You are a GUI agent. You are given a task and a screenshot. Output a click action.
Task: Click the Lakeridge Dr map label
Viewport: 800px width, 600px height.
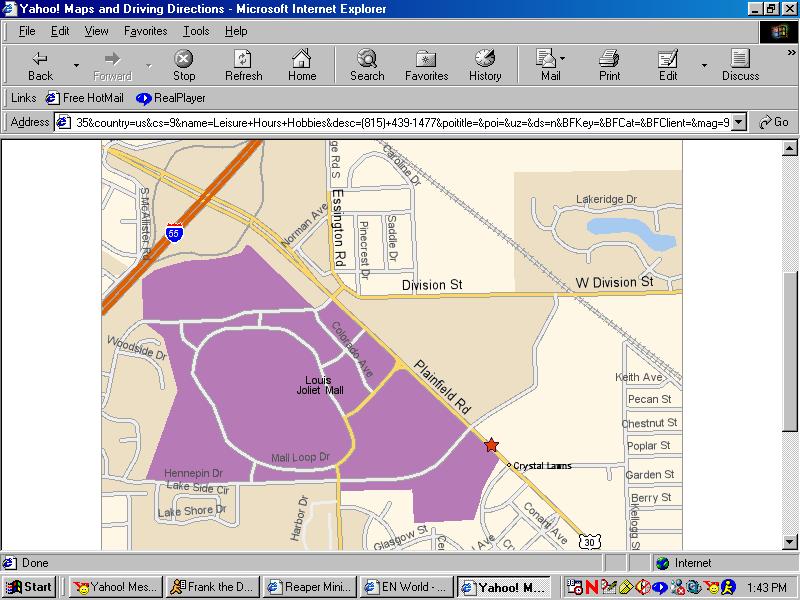(x=606, y=199)
